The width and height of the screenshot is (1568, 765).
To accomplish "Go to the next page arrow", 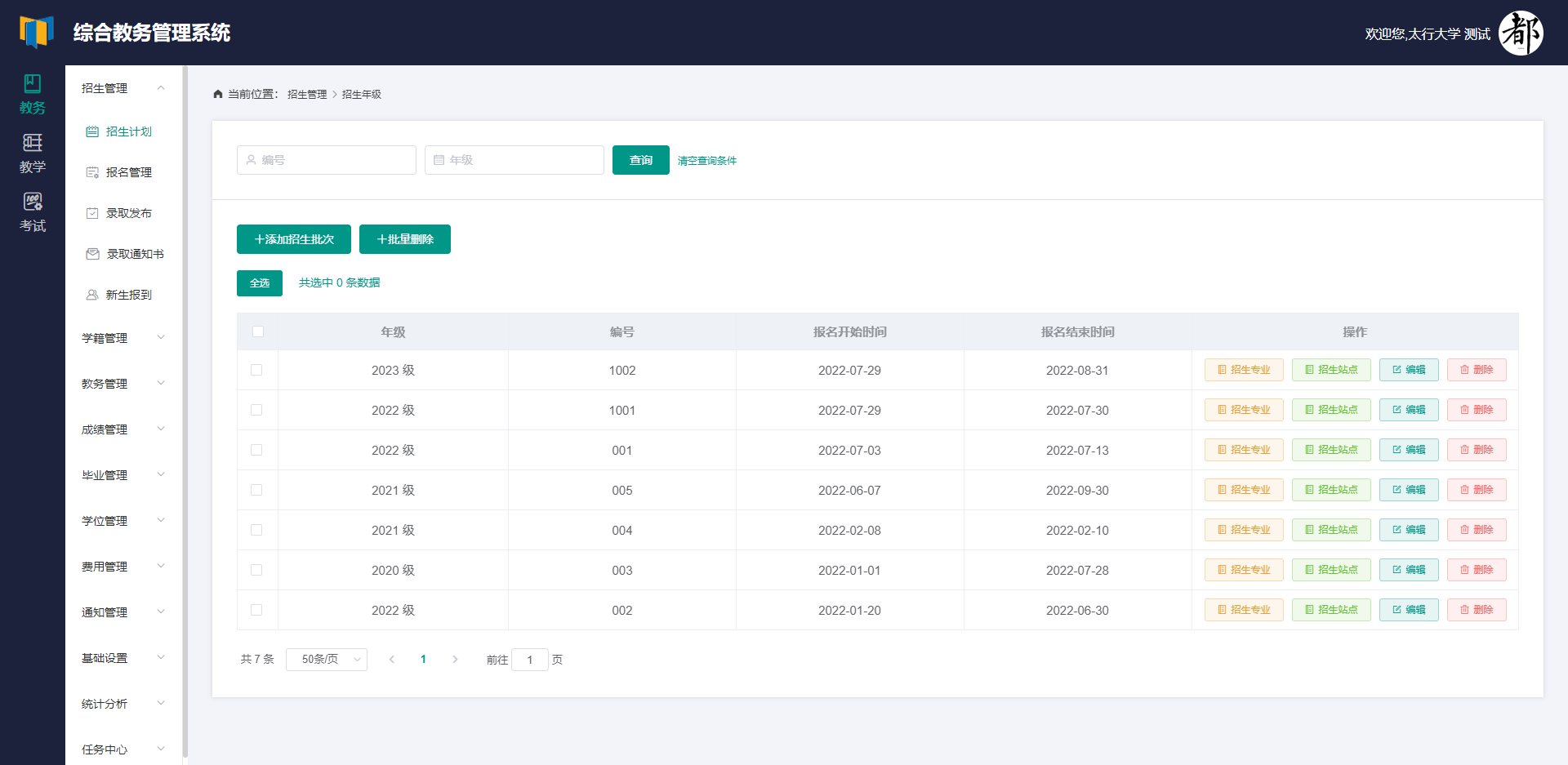I will coord(455,660).
